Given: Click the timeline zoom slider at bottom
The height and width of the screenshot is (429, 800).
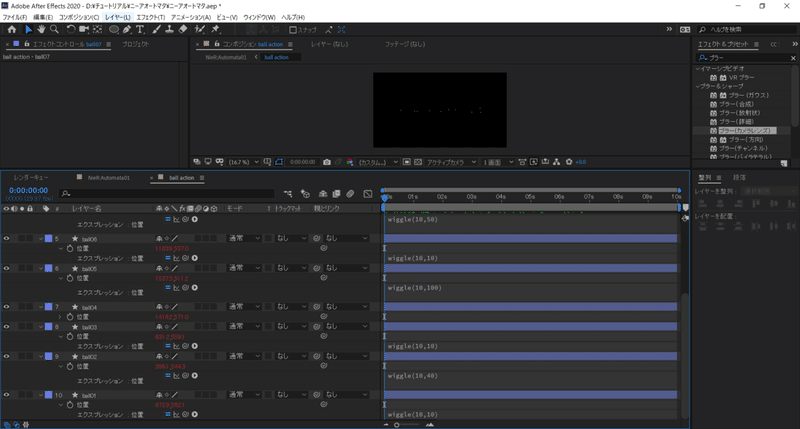Looking at the screenshot, I should (x=408, y=424).
